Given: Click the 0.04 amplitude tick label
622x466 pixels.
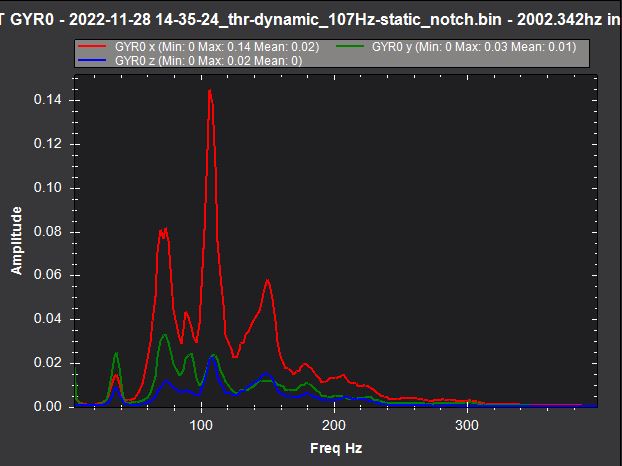Looking at the screenshot, I should (48, 318).
